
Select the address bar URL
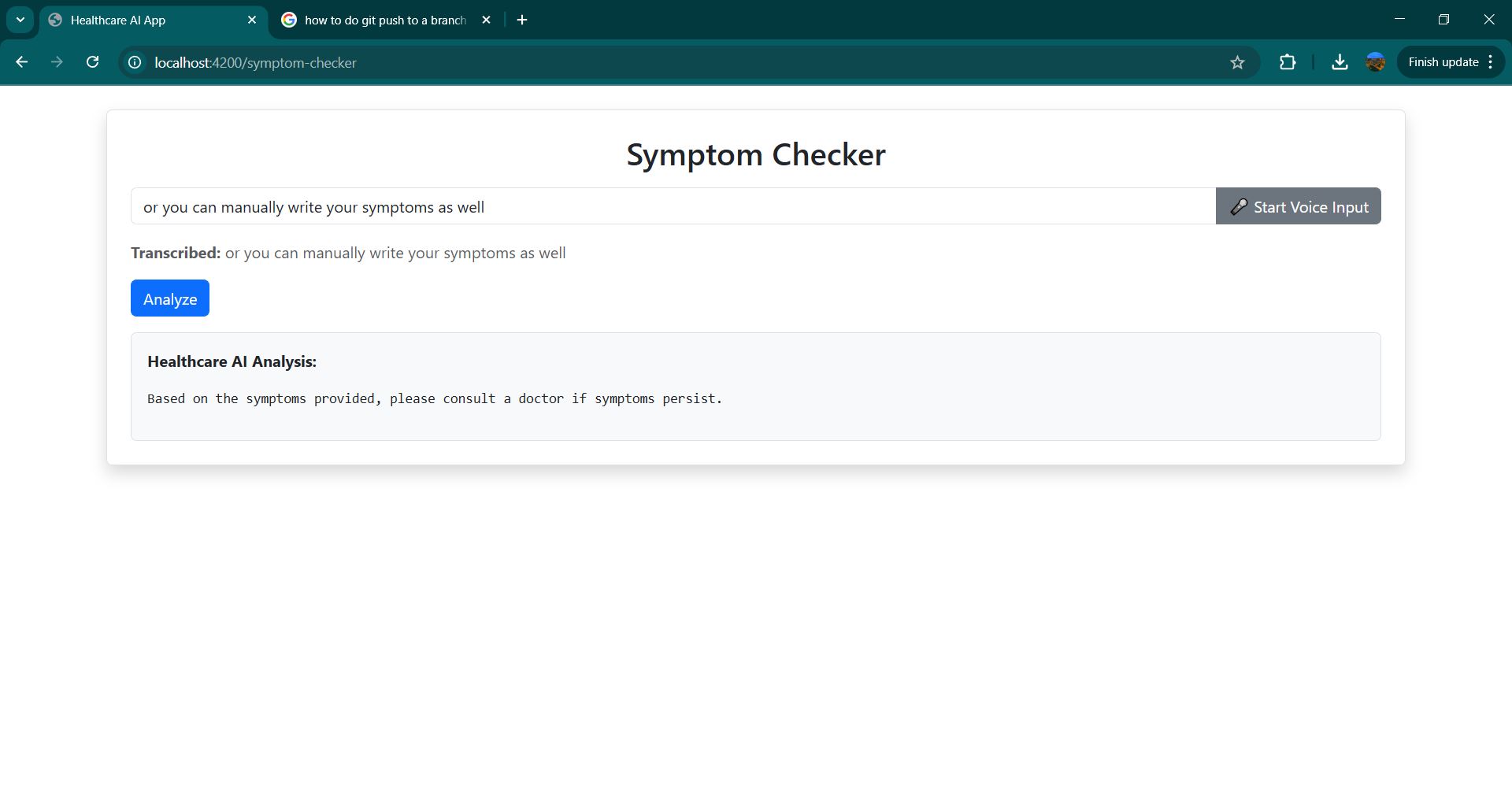256,62
